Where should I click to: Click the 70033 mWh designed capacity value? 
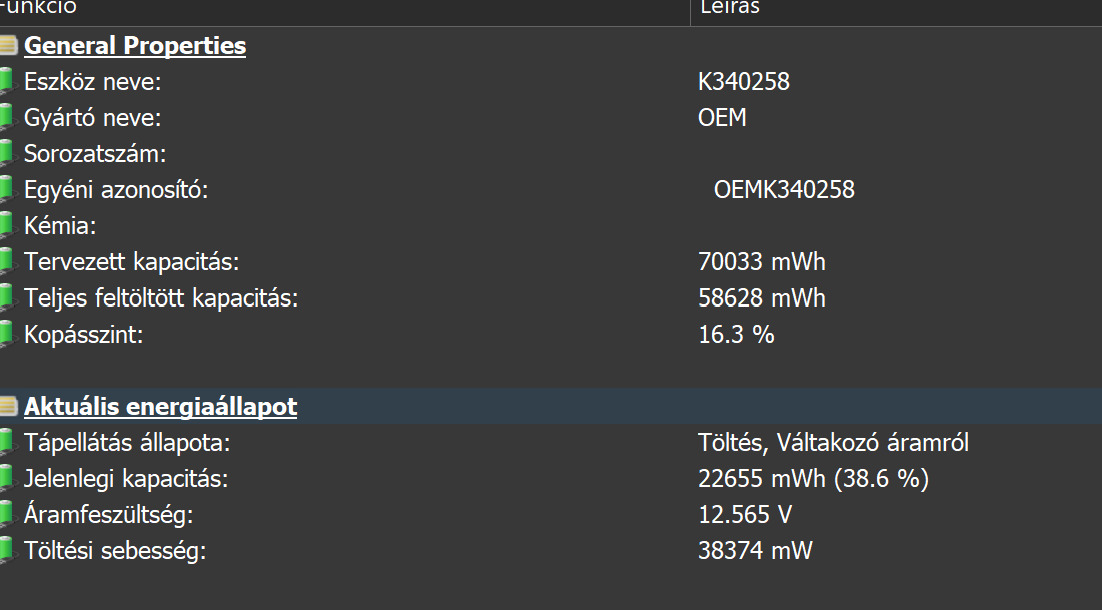coord(761,262)
